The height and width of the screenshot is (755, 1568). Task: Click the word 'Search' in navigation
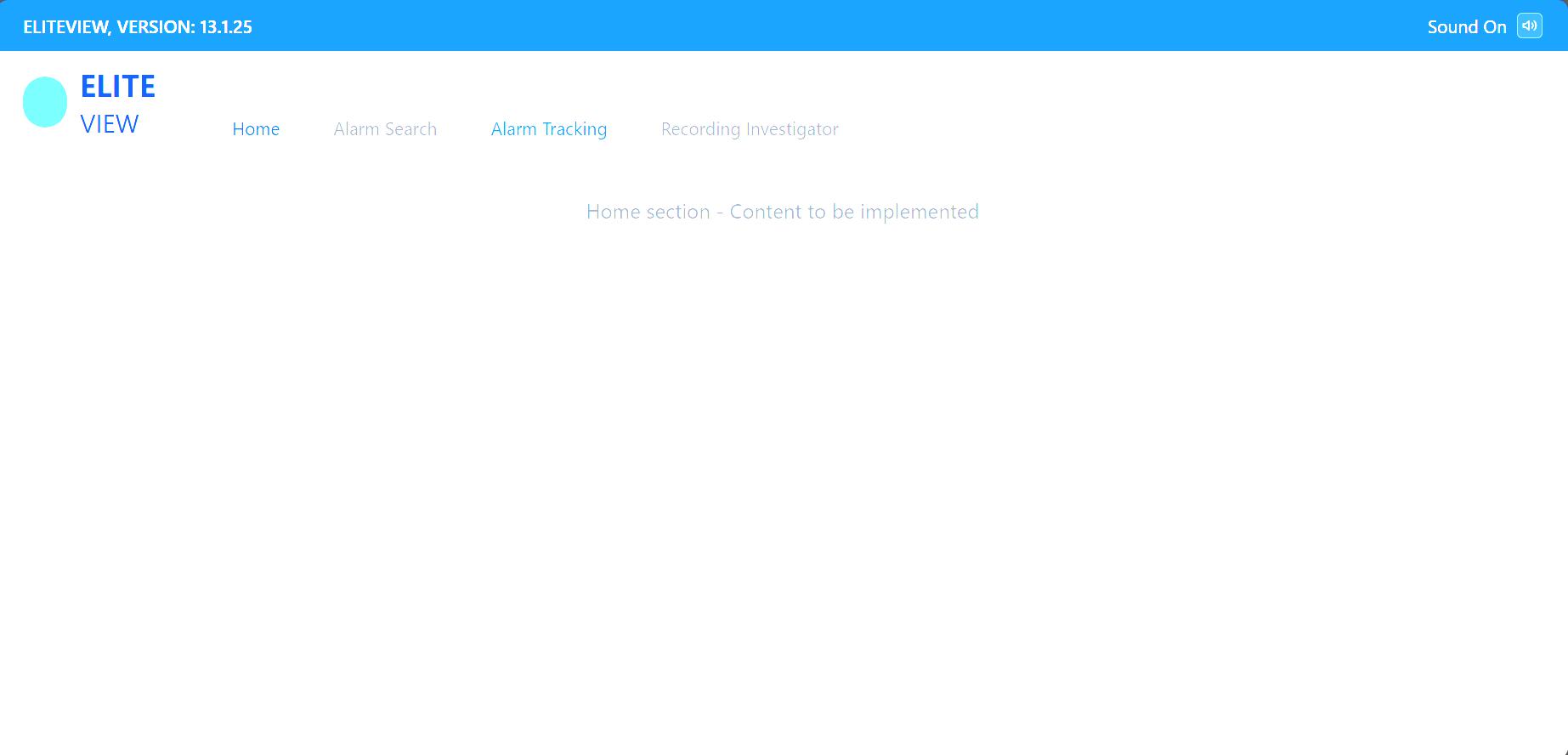(x=410, y=129)
